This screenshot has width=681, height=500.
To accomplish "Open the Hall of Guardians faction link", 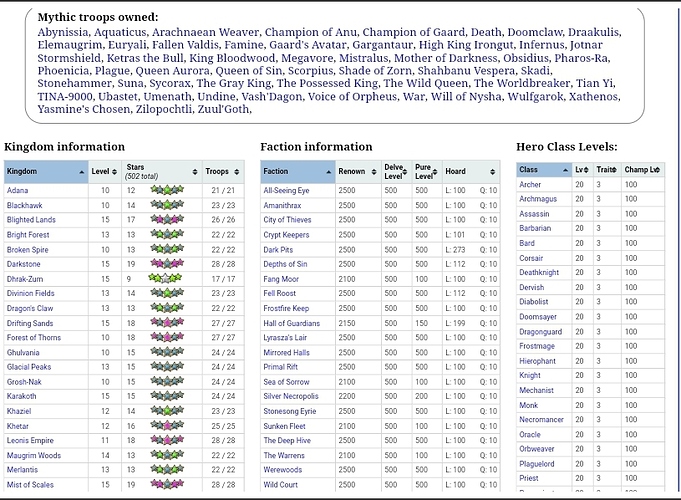I will click(x=291, y=323).
